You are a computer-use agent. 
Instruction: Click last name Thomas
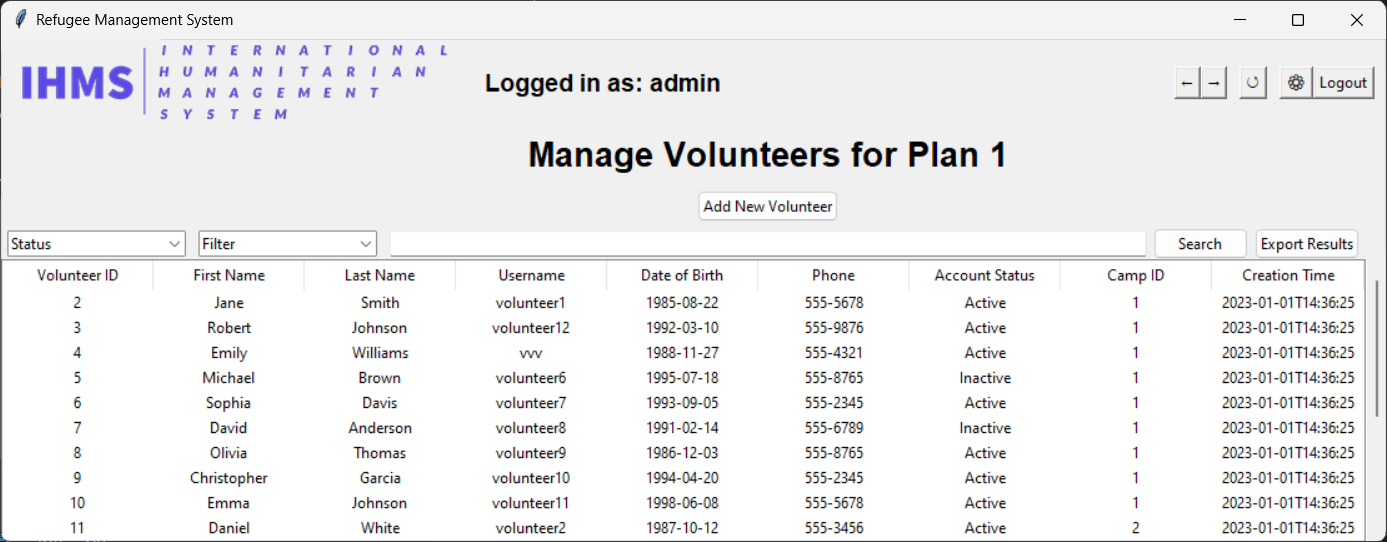[x=380, y=453]
